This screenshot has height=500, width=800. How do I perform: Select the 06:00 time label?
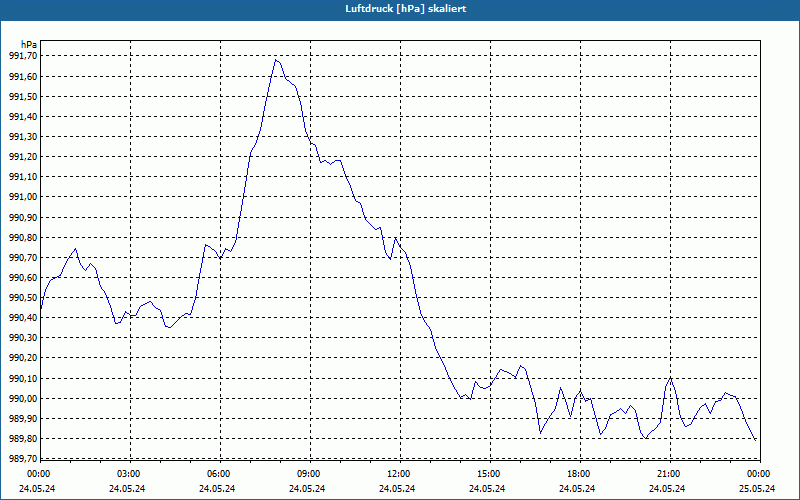218,474
